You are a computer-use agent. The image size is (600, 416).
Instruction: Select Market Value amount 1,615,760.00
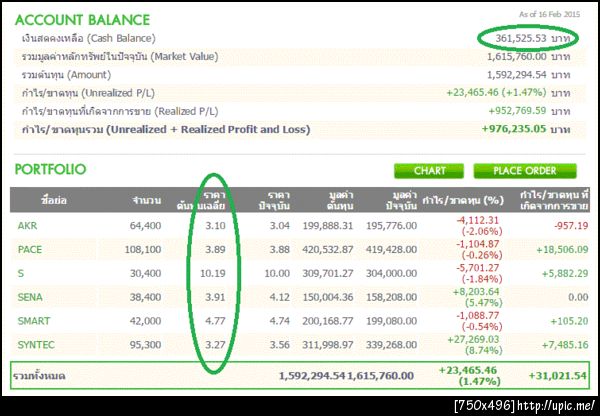[x=517, y=57]
